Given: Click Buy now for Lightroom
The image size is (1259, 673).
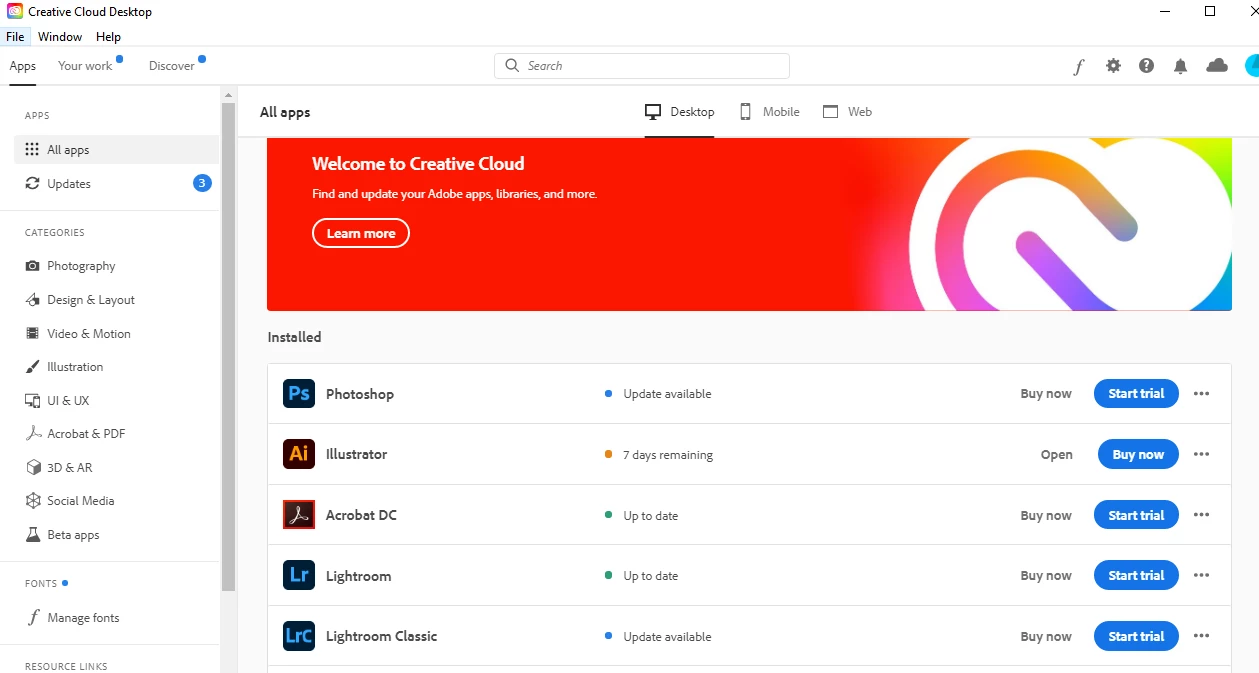Looking at the screenshot, I should tap(1046, 576).
